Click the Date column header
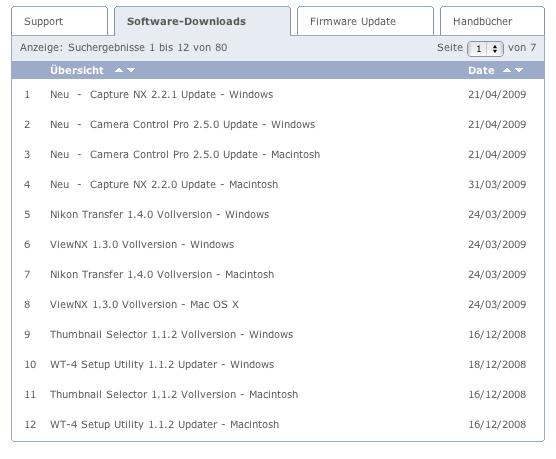 point(481,70)
